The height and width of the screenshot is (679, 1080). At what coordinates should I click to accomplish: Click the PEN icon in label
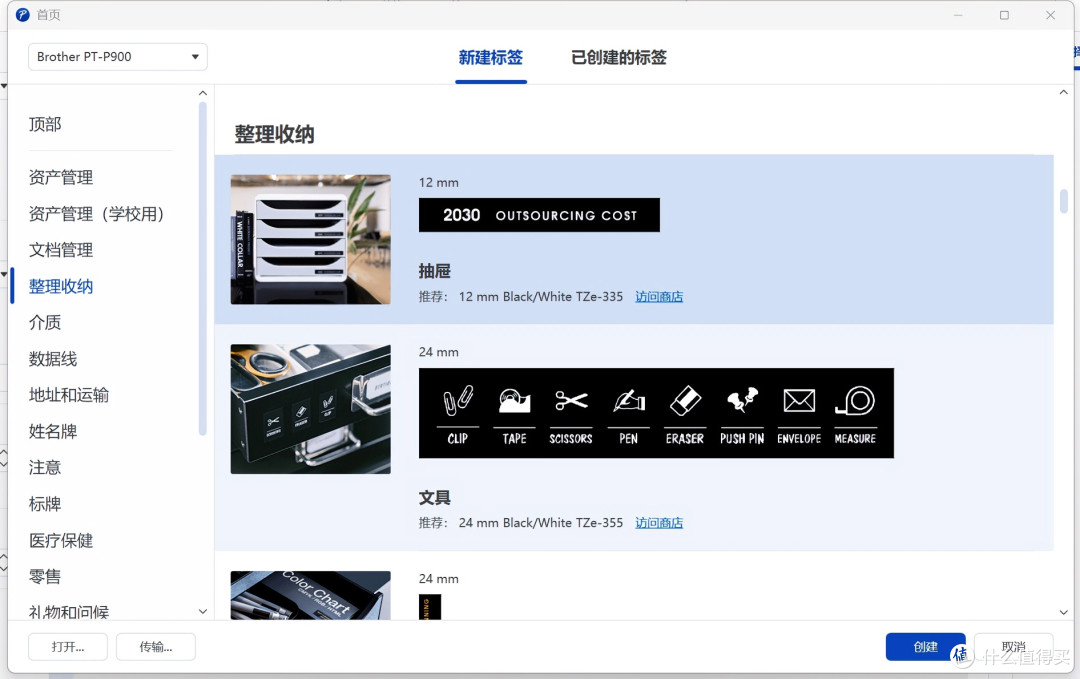[629, 400]
